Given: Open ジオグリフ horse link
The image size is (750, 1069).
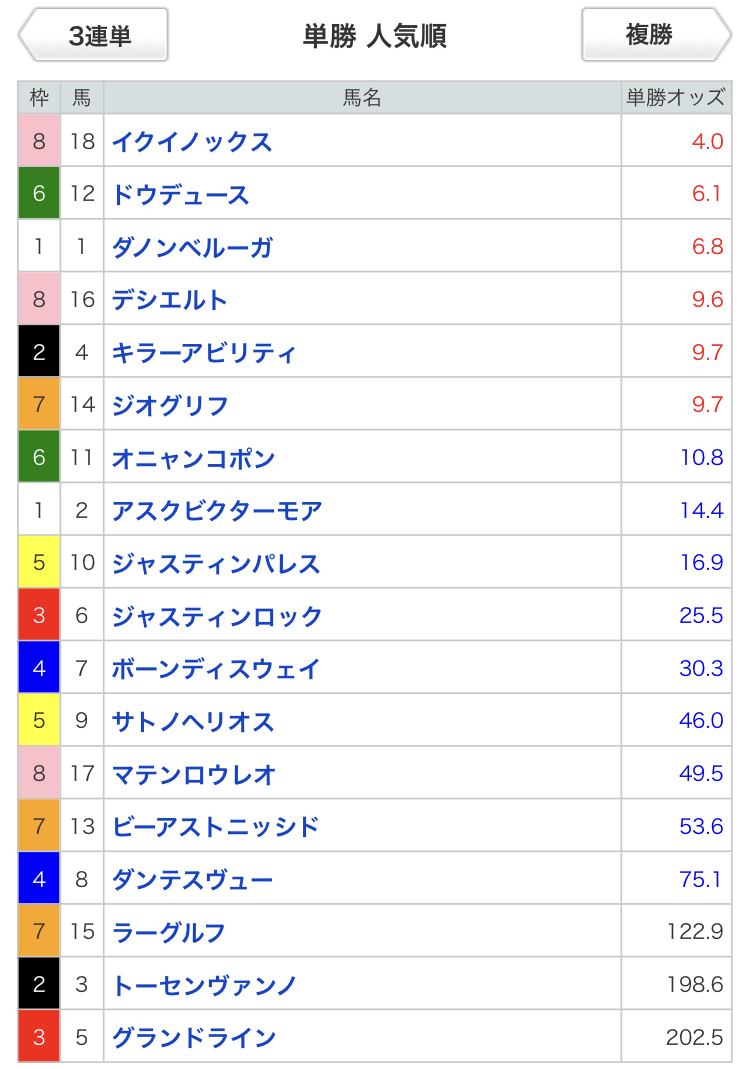Looking at the screenshot, I should pos(170,405).
